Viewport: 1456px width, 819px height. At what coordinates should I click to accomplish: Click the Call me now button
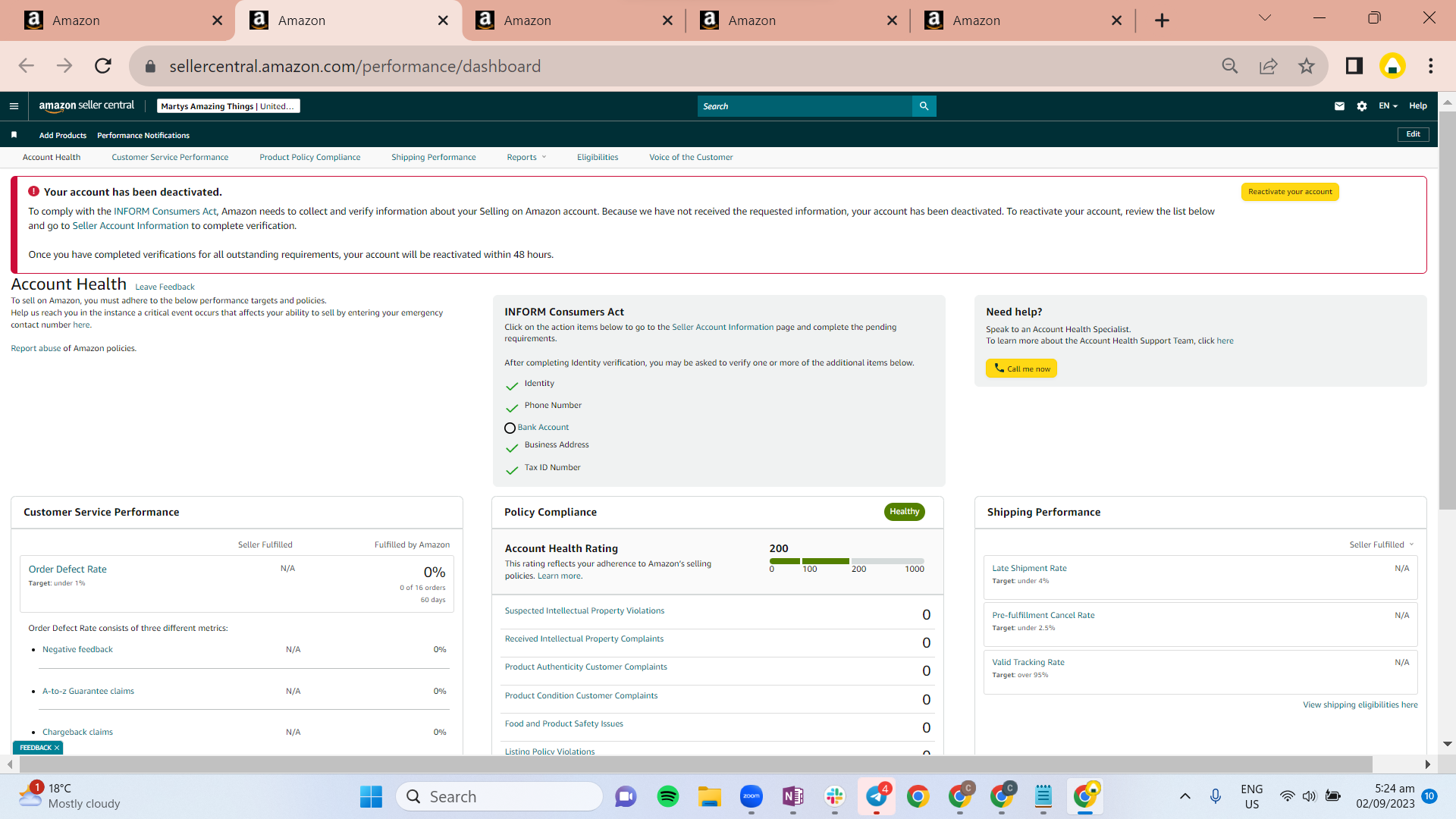[1021, 369]
